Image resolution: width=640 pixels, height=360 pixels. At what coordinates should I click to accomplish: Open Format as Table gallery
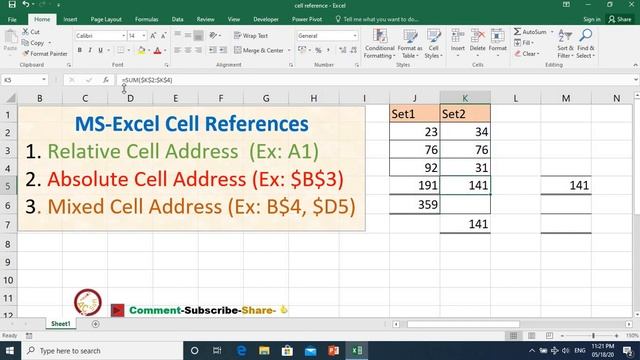(x=410, y=44)
